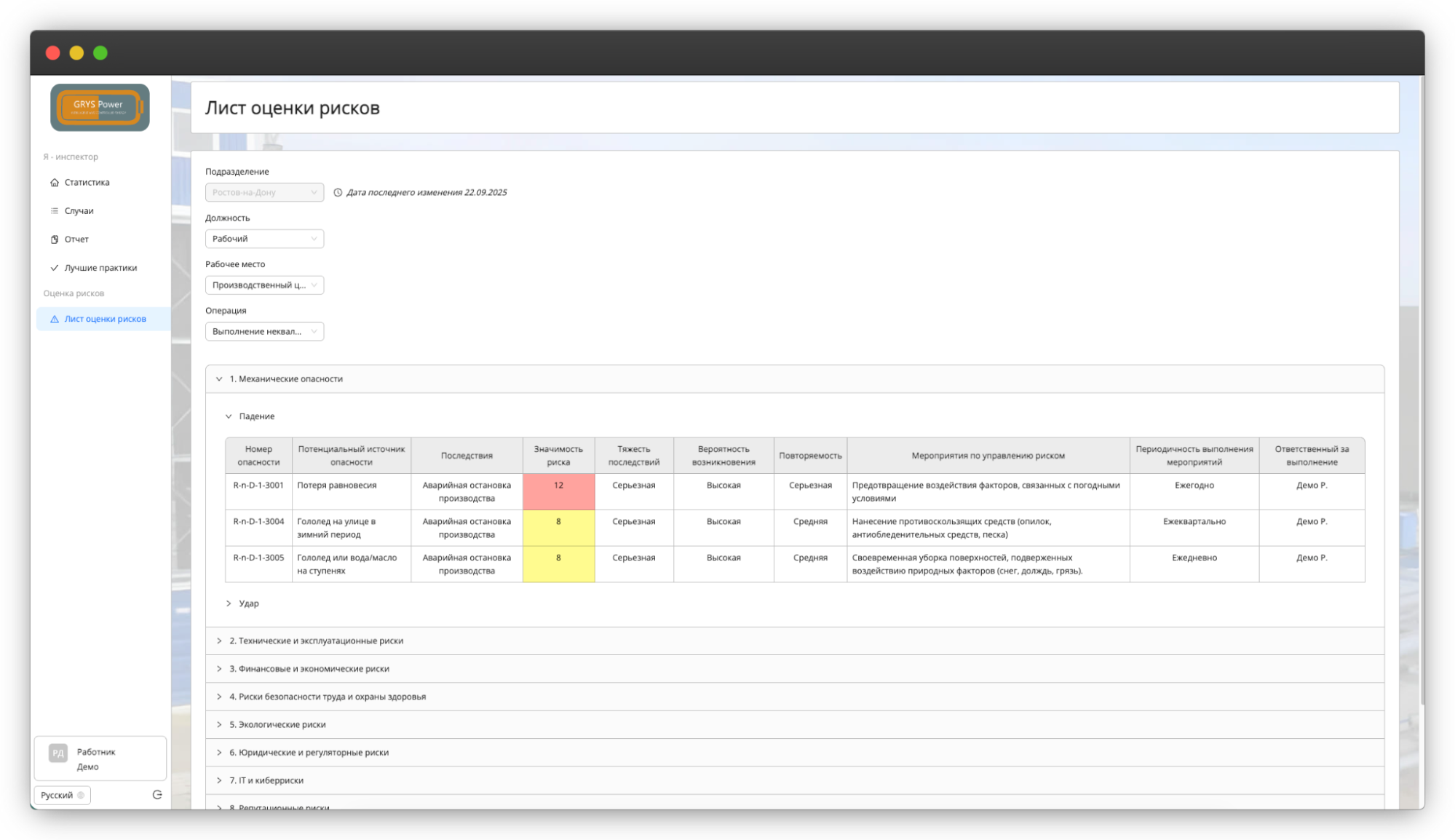Open Статистика via its home icon
The height and width of the screenshot is (840, 1455).
pos(55,183)
